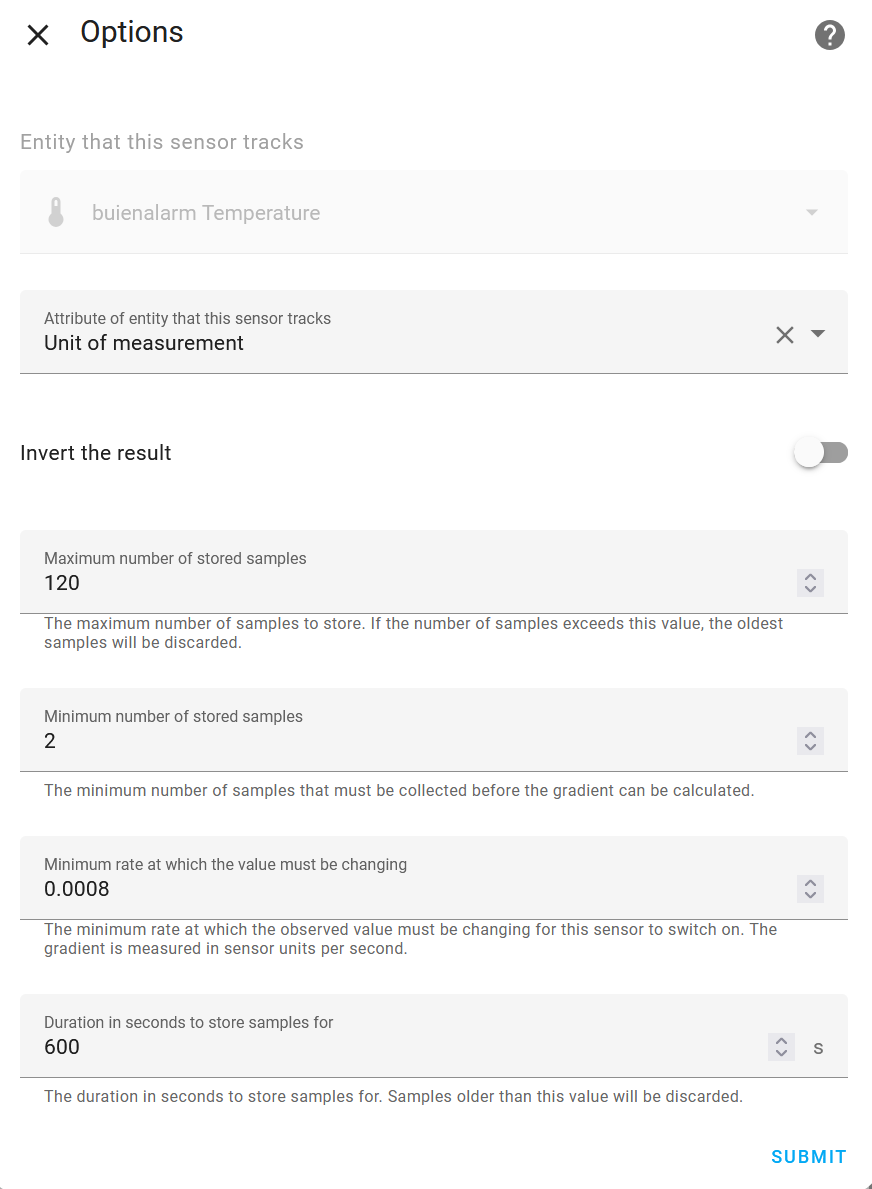This screenshot has width=872, height=1189.
Task: Click the Invert the result label
Action: tap(96, 453)
